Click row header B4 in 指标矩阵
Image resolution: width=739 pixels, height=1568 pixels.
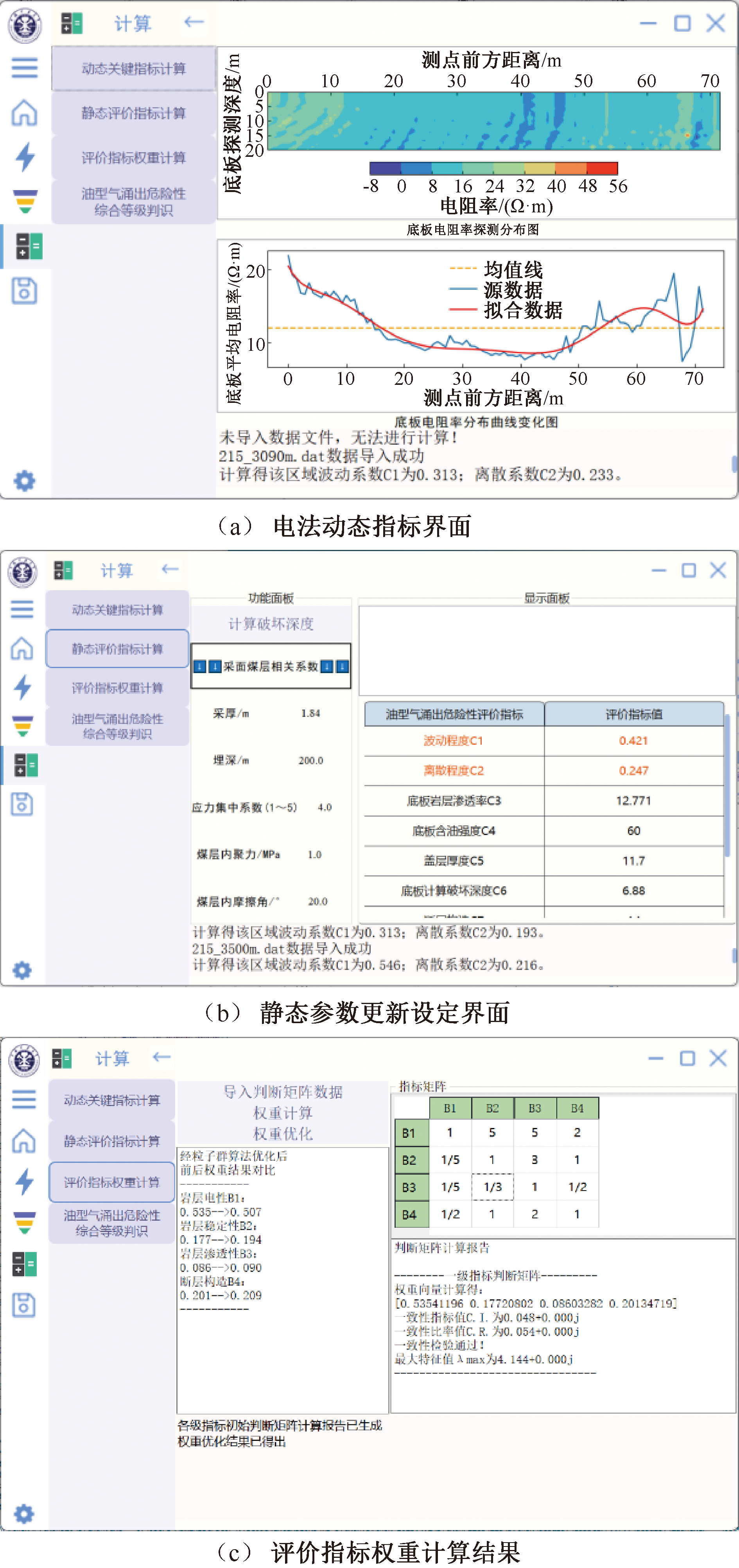(x=411, y=1214)
